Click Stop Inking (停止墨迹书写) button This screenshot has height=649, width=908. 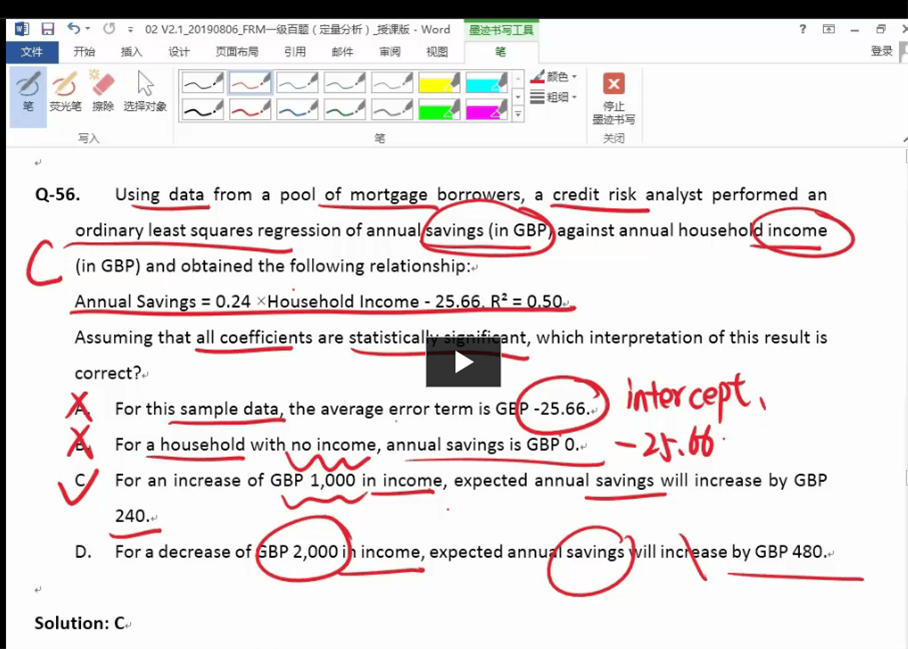point(613,97)
